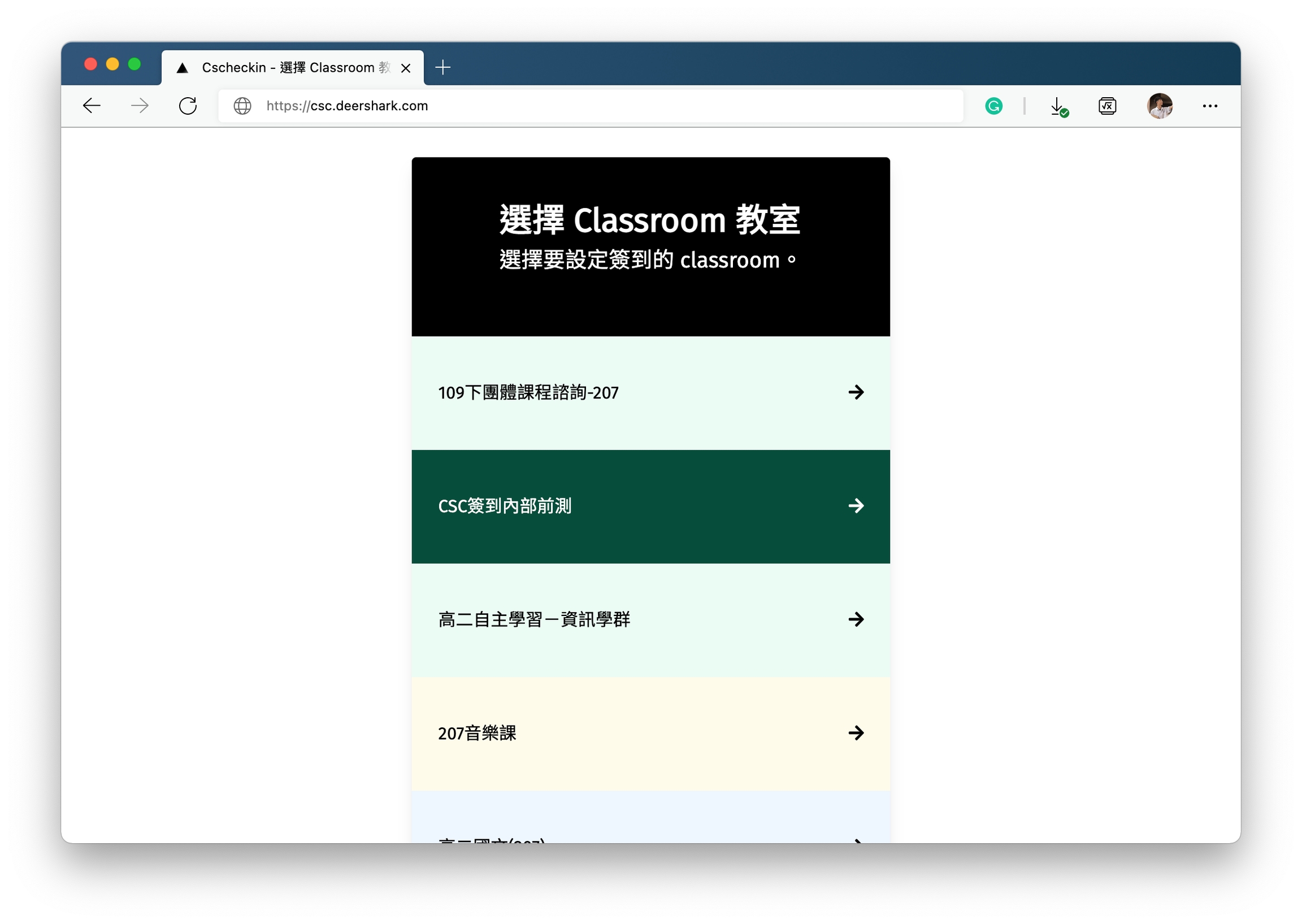Open a new browser tab

click(442, 68)
